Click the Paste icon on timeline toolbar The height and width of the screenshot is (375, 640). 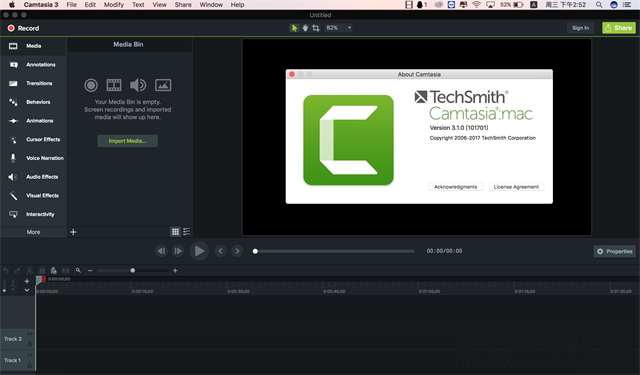(53, 271)
